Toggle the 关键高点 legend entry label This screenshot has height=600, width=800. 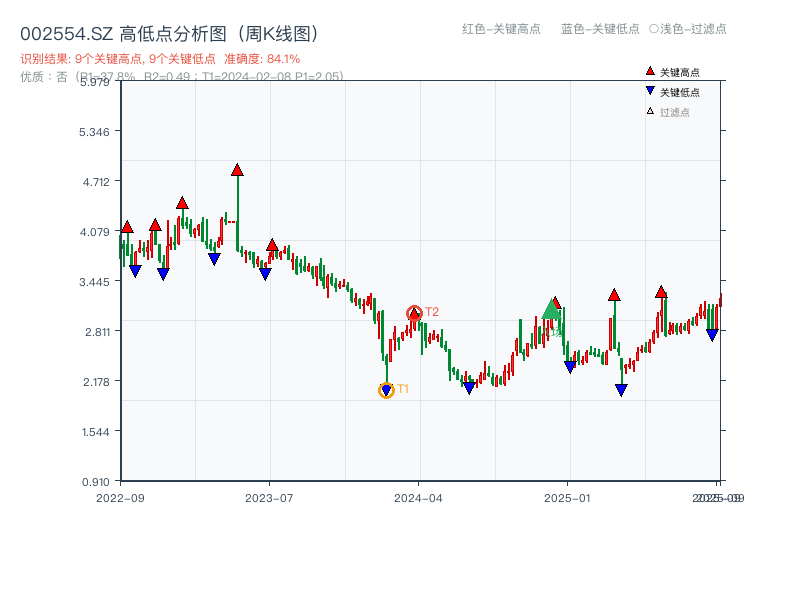(x=680, y=72)
